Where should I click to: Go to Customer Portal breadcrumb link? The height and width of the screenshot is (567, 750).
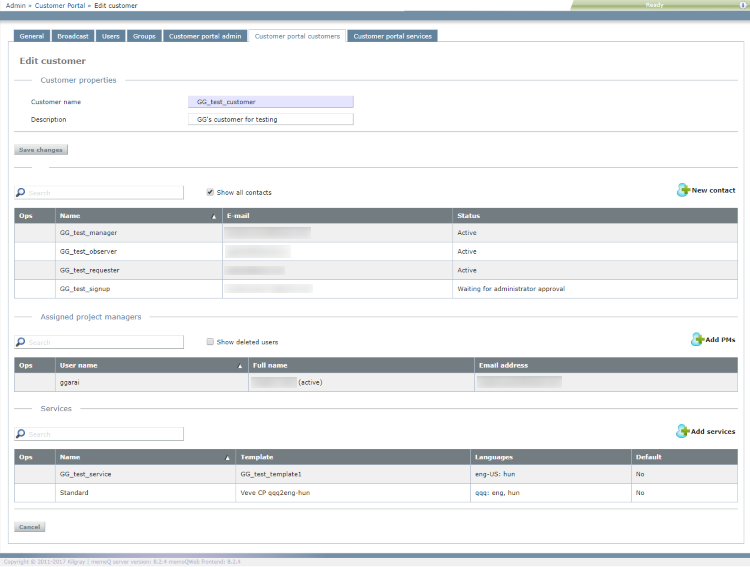(x=60, y=6)
